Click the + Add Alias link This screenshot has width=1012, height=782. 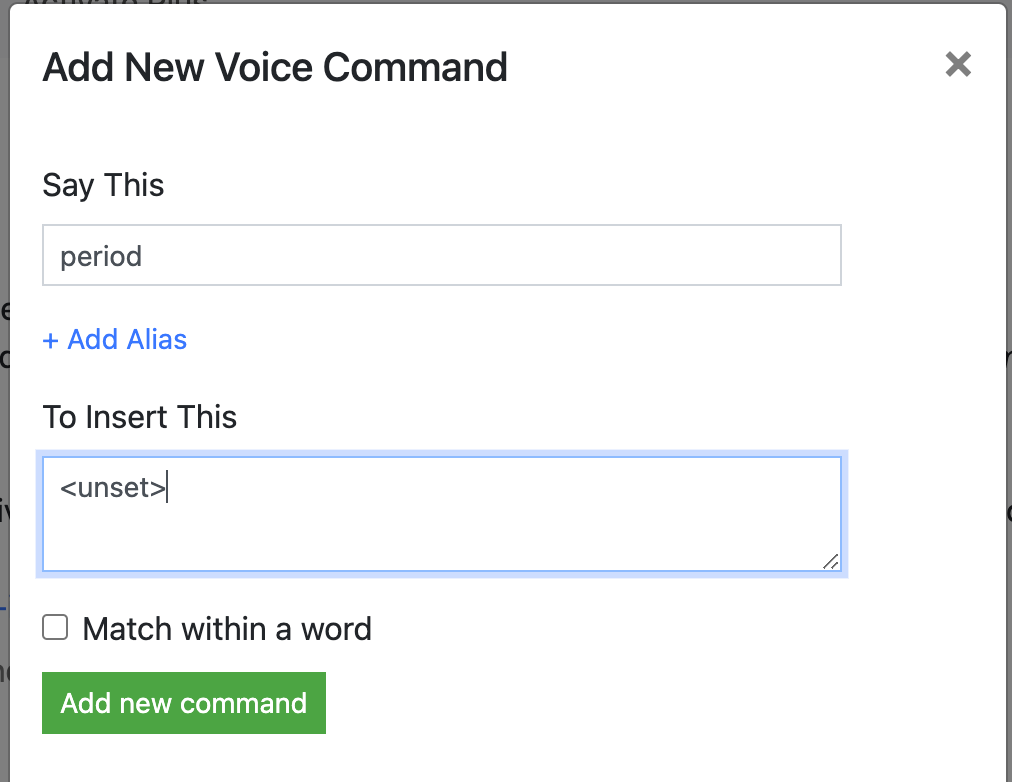click(115, 340)
